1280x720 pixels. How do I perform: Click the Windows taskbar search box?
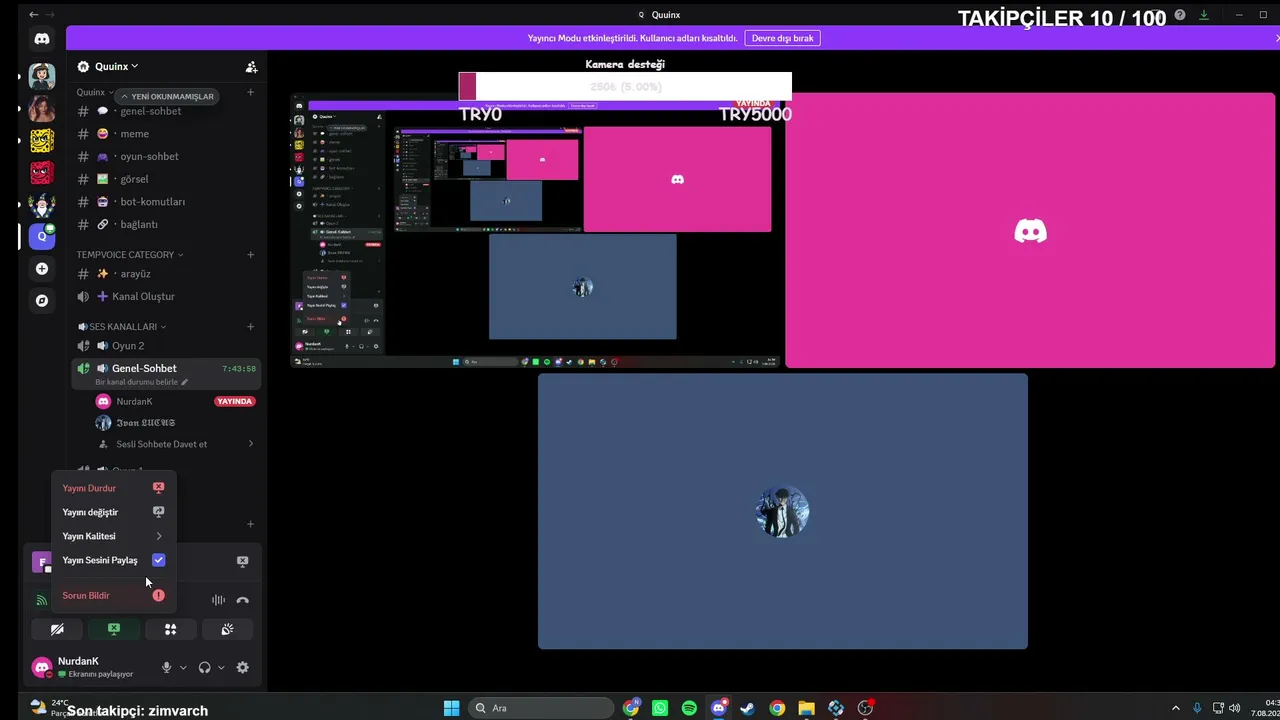coord(540,708)
